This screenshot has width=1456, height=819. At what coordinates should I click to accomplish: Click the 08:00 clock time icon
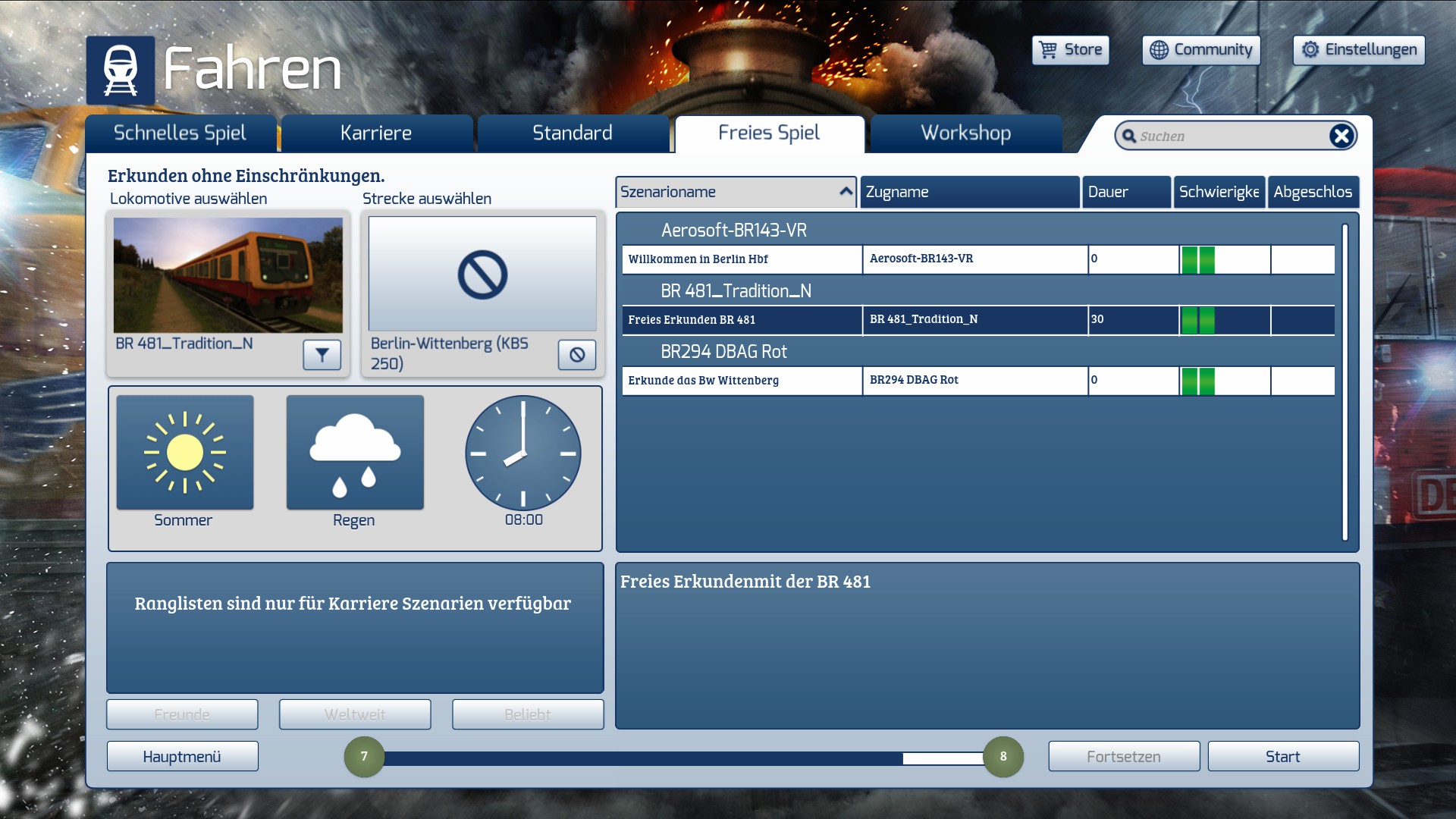[523, 453]
